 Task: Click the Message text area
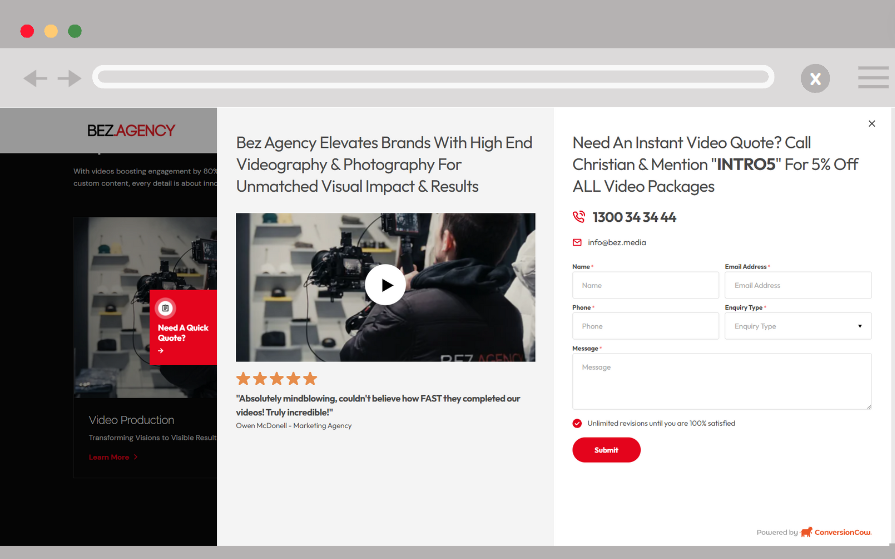[722, 381]
